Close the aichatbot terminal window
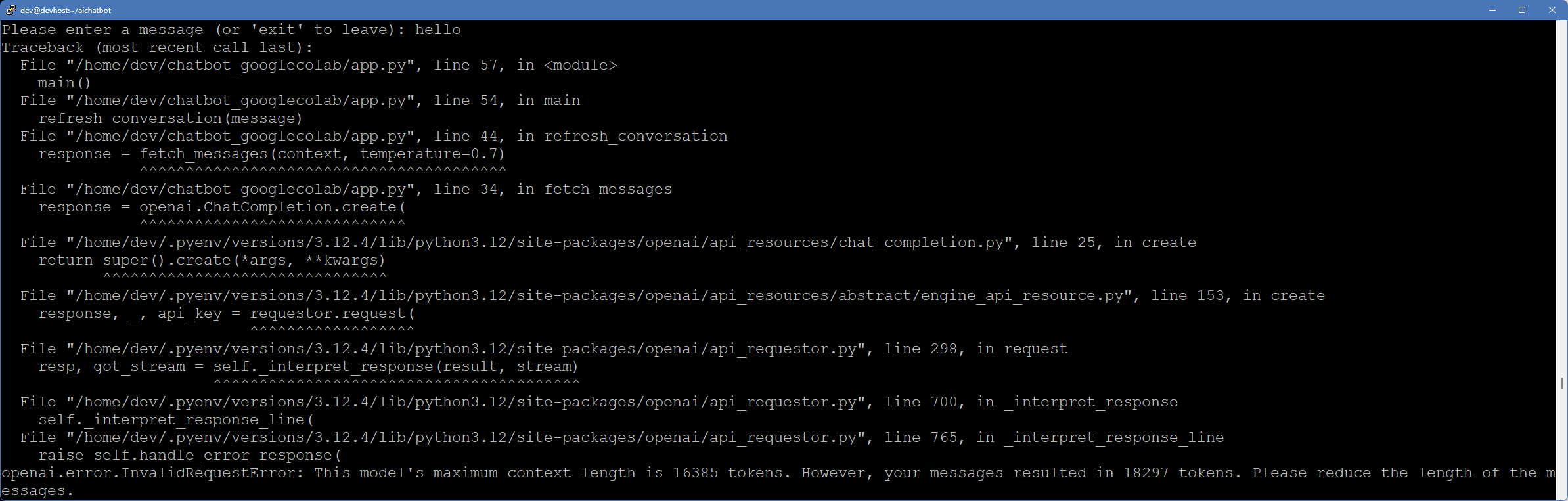Screen dimensions: 1568x501 [x=1552, y=10]
